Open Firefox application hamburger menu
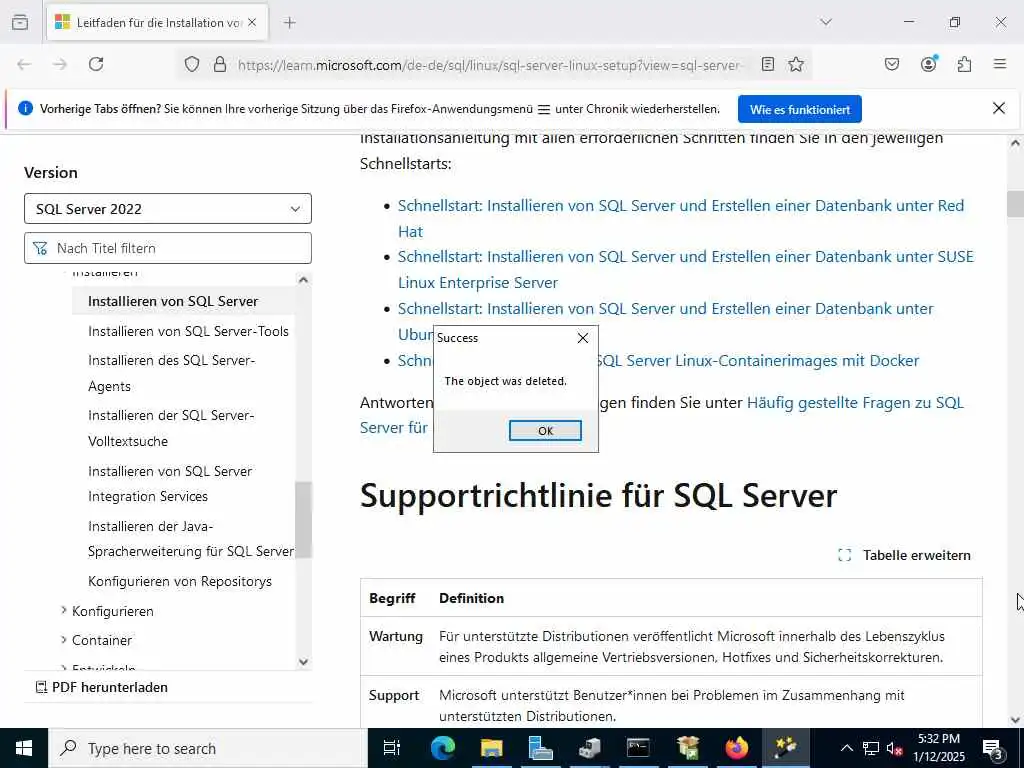The height and width of the screenshot is (768, 1024). [1000, 64]
